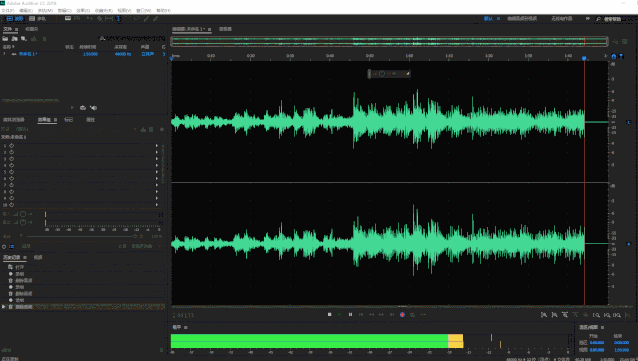638x361 pixels.
Task: Toggle power for effects rack slot 10
Action: coord(12,205)
